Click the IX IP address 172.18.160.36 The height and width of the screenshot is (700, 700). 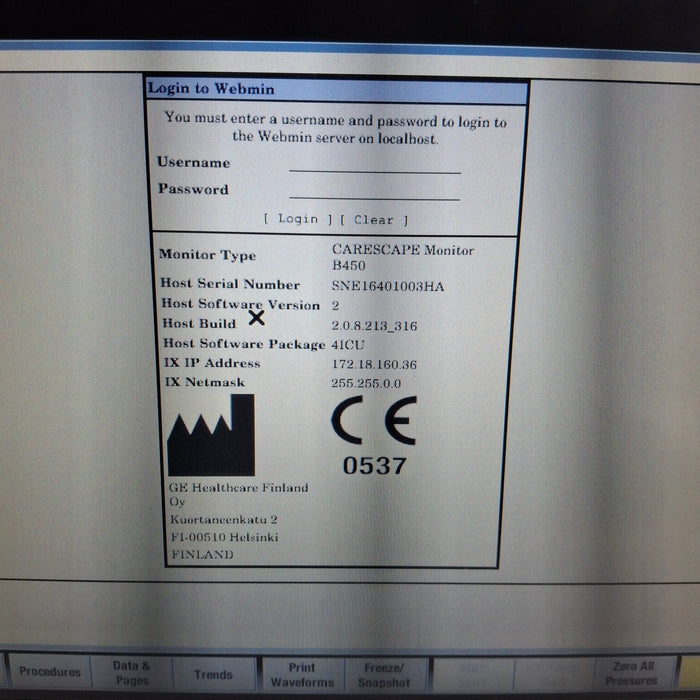tap(374, 365)
